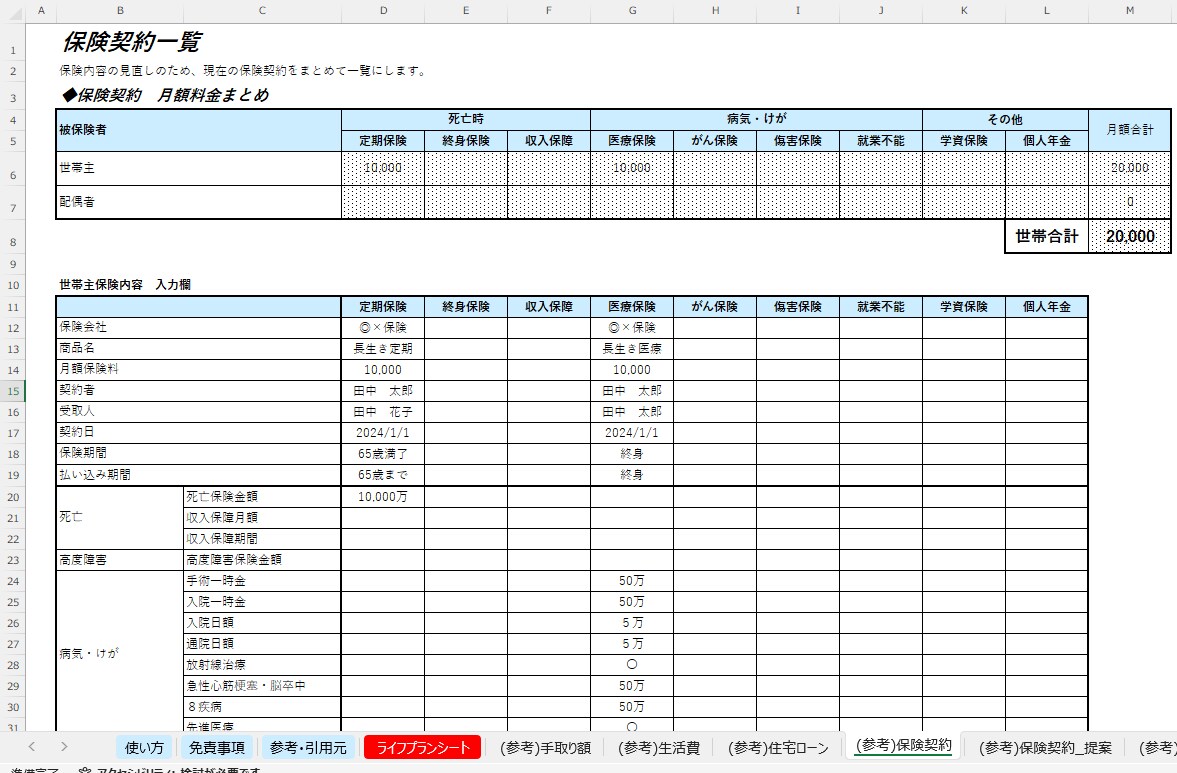1177x773 pixels.
Task: Select column M header
Action: point(1130,11)
